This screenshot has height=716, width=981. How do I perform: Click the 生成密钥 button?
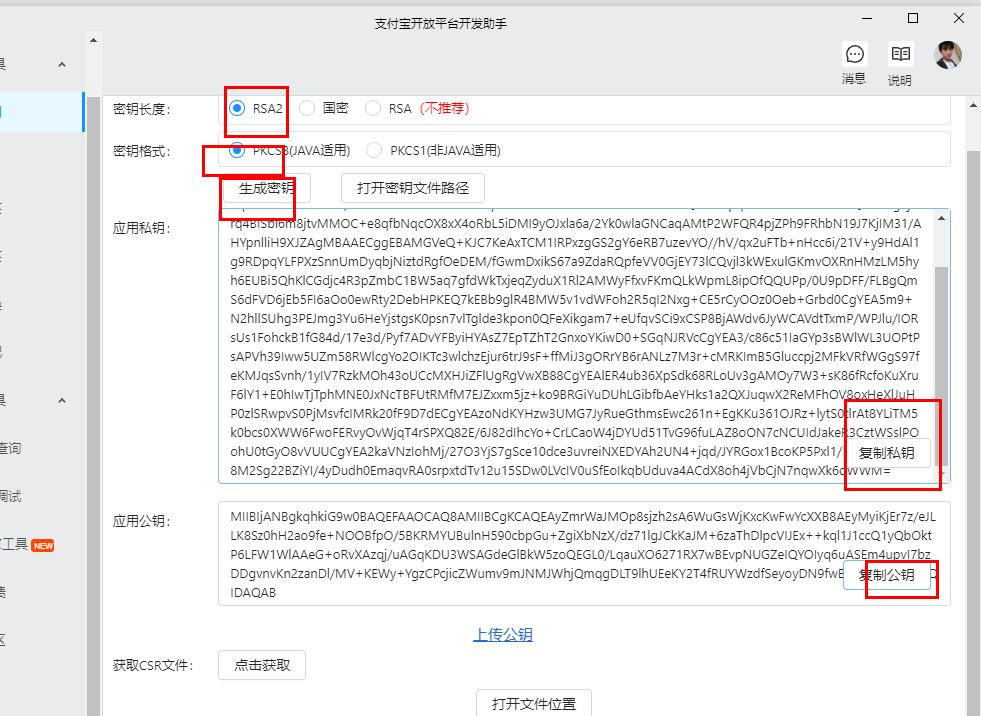pyautogui.click(x=265, y=188)
